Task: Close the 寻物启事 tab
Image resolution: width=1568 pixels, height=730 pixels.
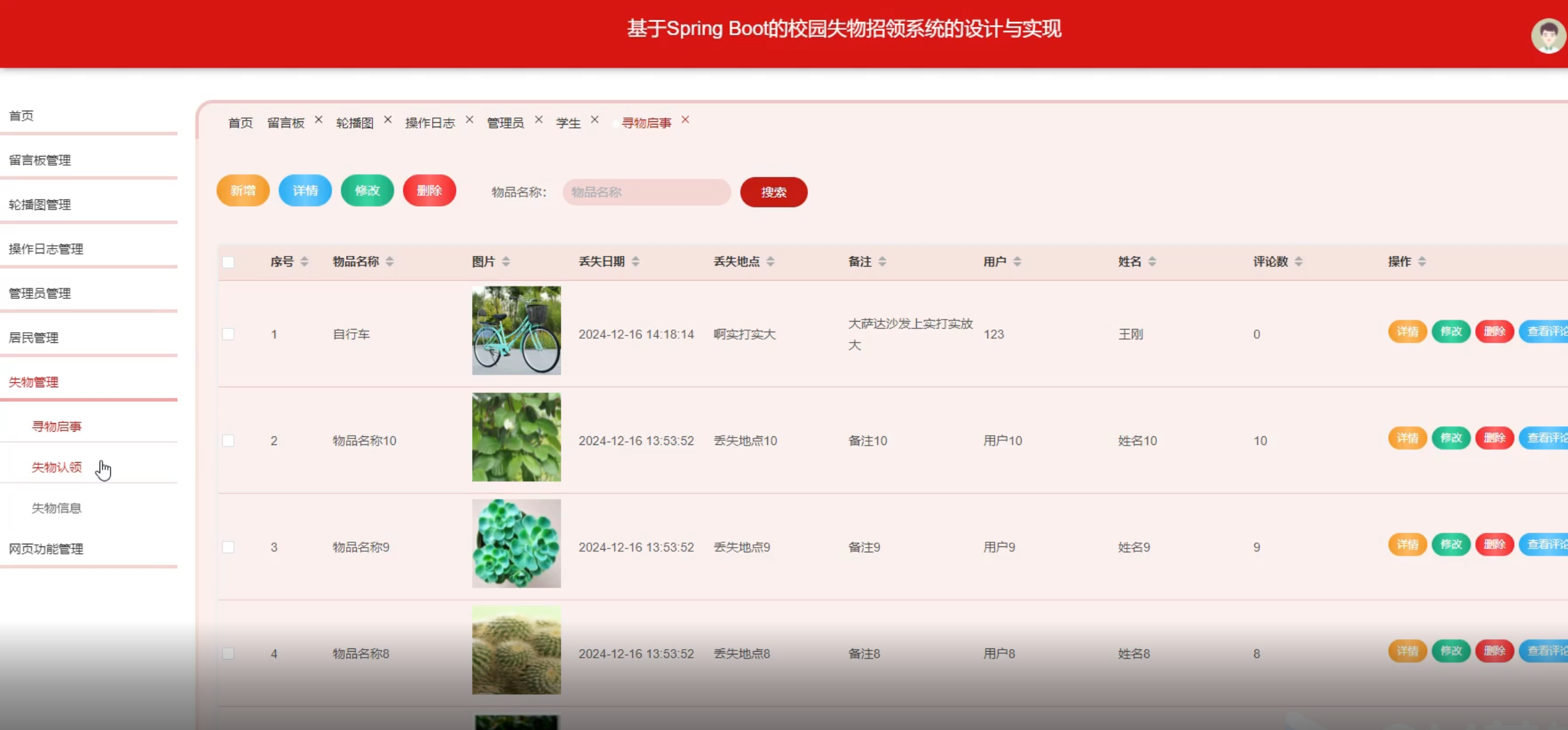Action: click(686, 120)
